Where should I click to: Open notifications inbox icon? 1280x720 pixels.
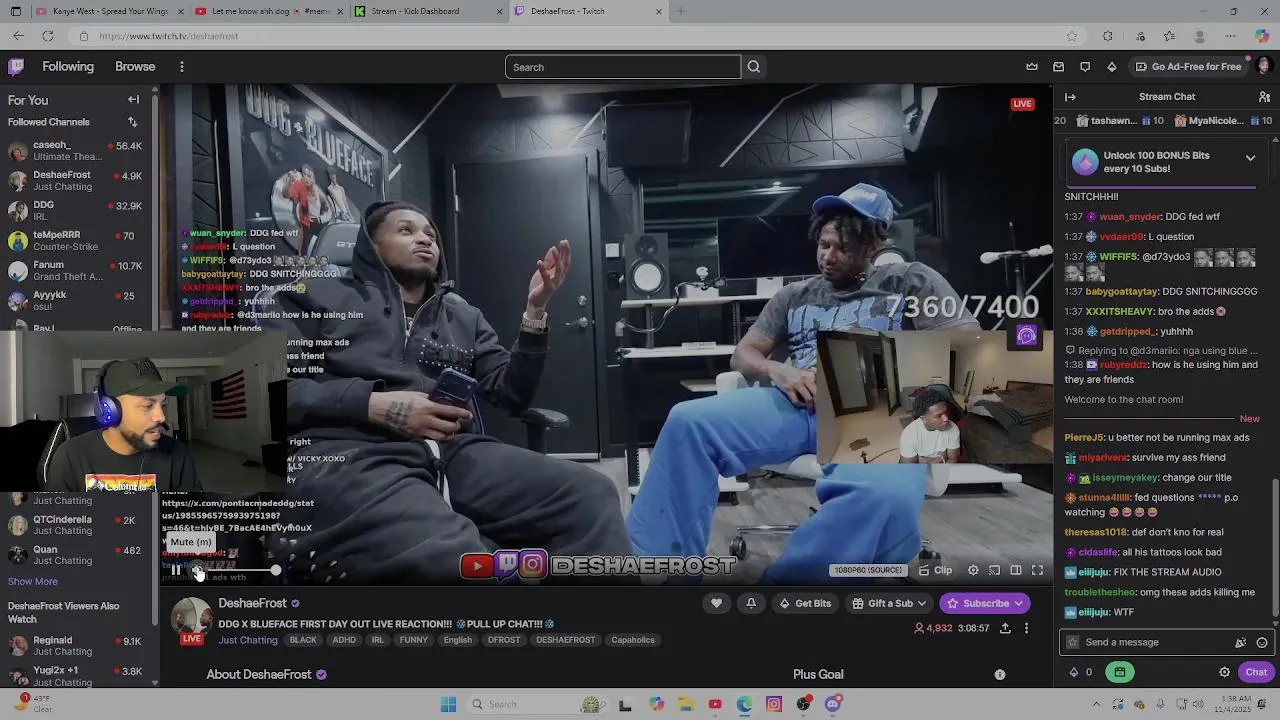[1059, 67]
